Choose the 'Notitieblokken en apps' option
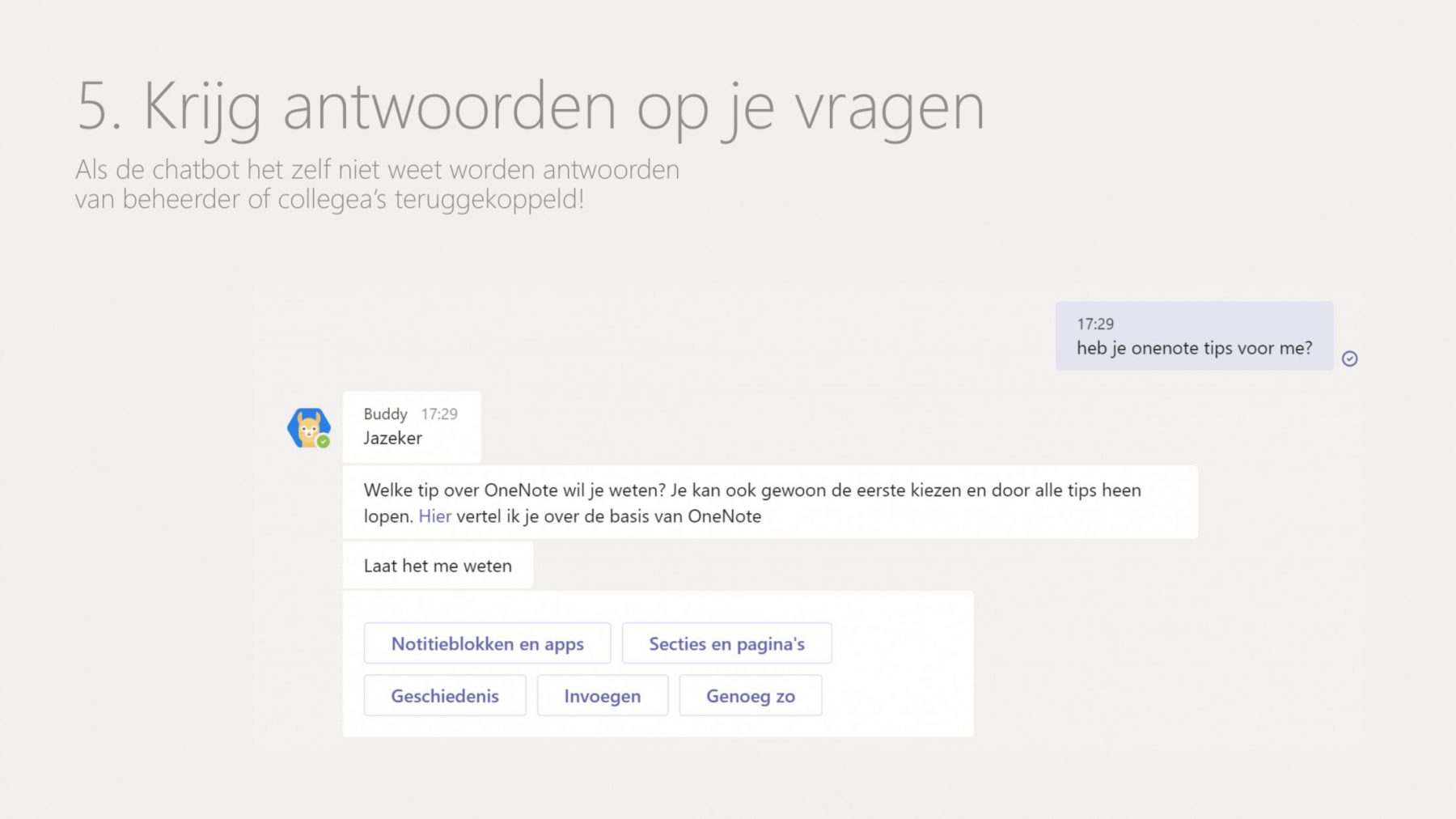 click(487, 643)
